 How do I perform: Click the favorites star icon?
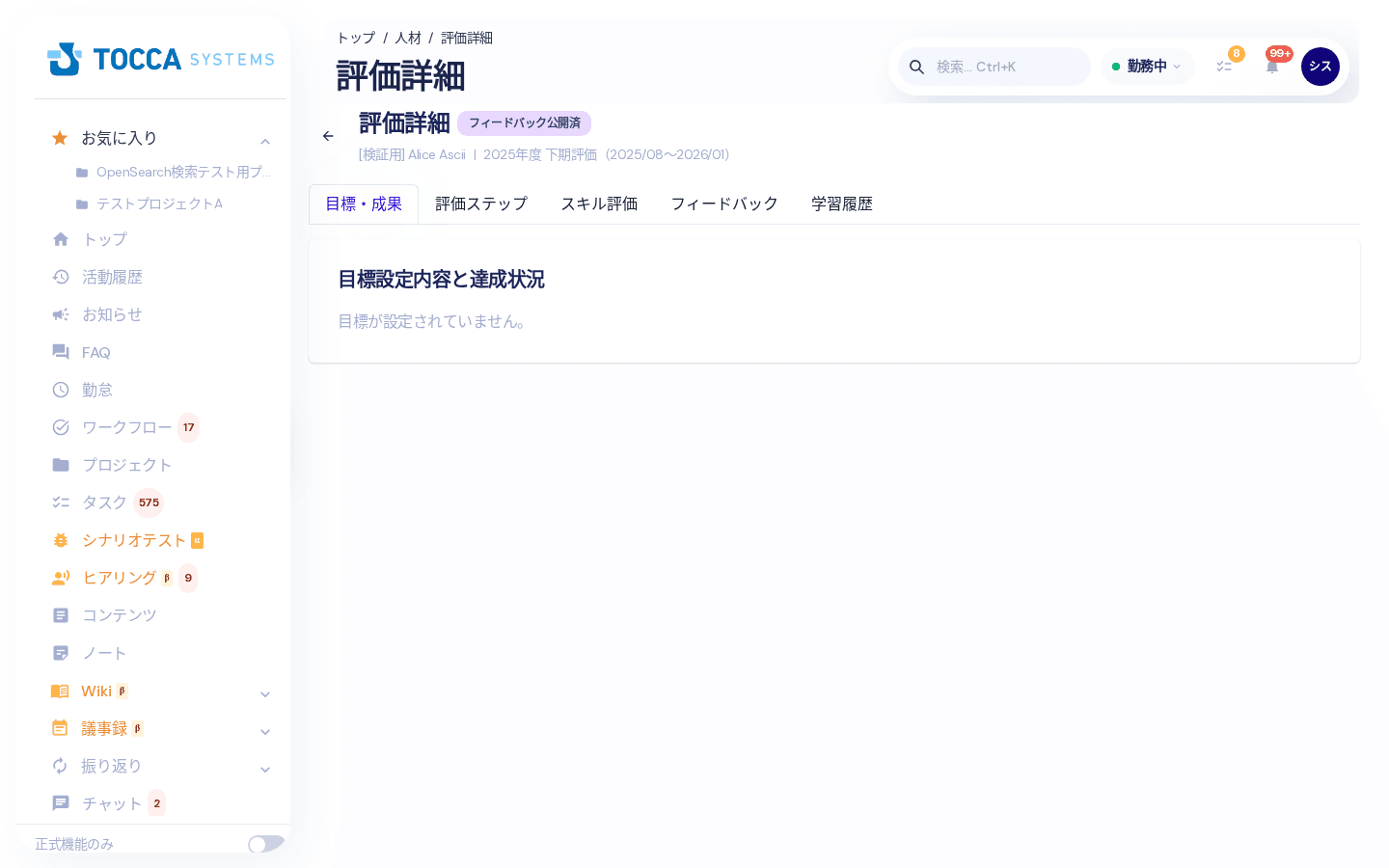click(x=60, y=138)
